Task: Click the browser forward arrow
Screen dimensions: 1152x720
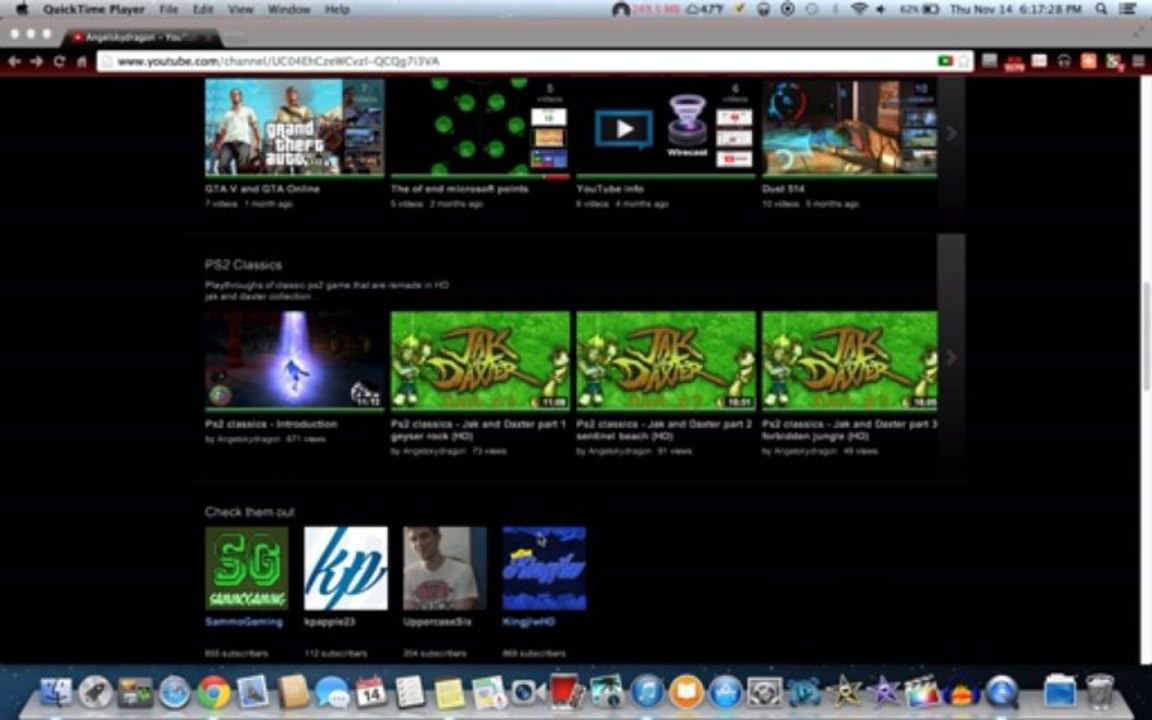Action: (x=36, y=62)
